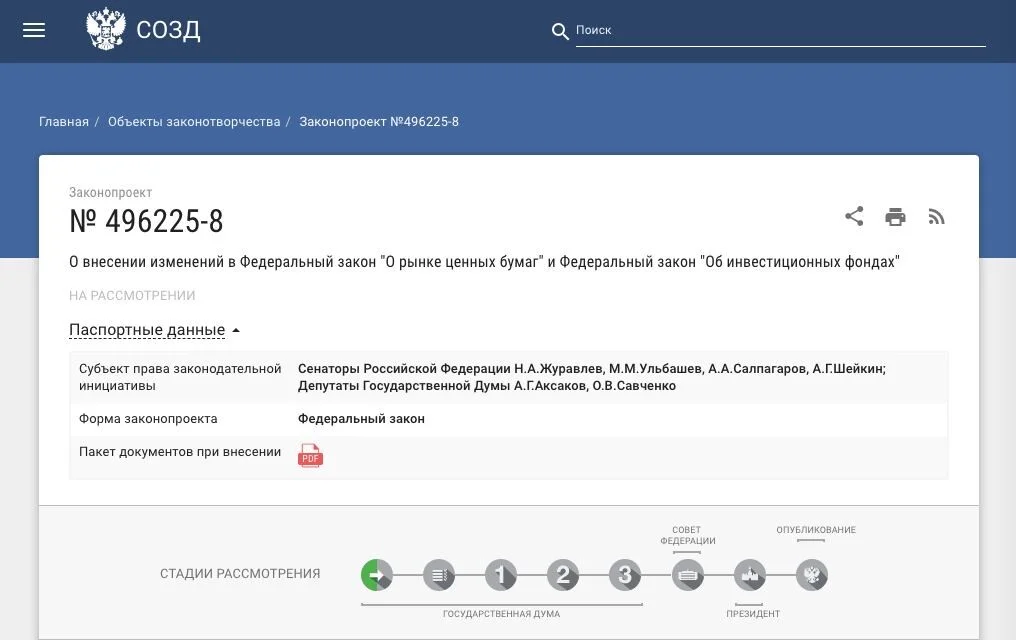Focus the Поиск search field
The image size is (1016, 640).
pyautogui.click(x=781, y=30)
